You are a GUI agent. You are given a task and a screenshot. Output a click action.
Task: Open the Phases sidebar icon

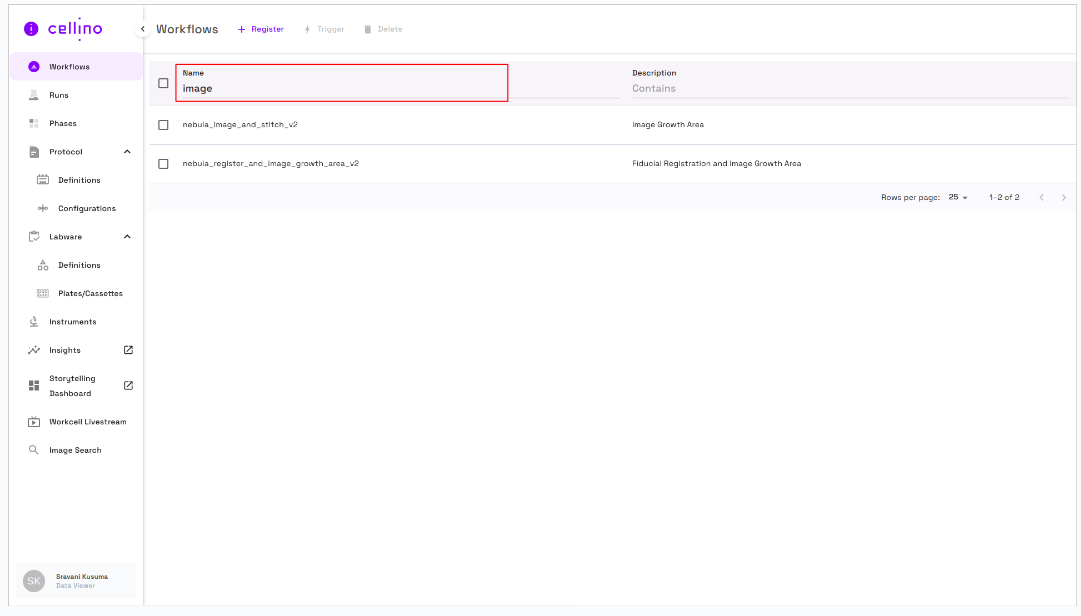pos(33,123)
